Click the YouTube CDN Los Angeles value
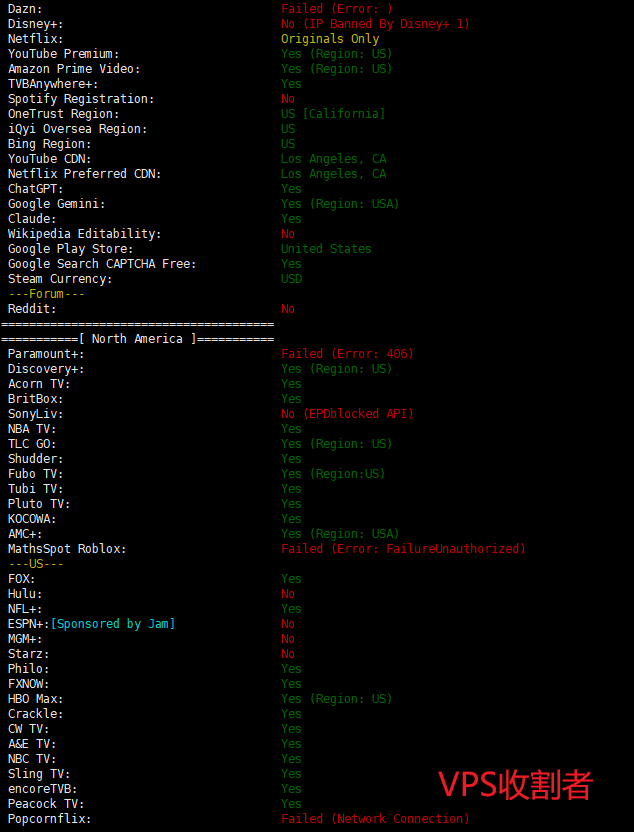Screen dimensions: 634x832 (x=333, y=159)
